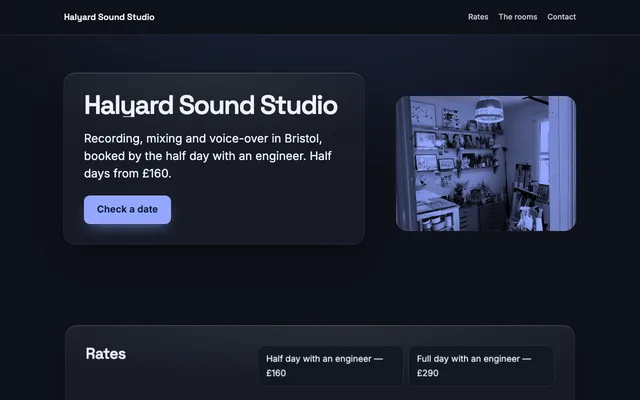Open The rooms navigation link
640x400 pixels.
[x=518, y=17]
